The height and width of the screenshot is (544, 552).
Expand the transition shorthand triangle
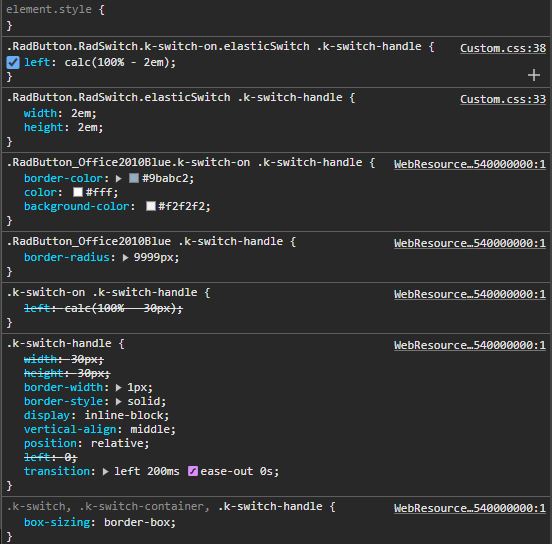[105, 471]
